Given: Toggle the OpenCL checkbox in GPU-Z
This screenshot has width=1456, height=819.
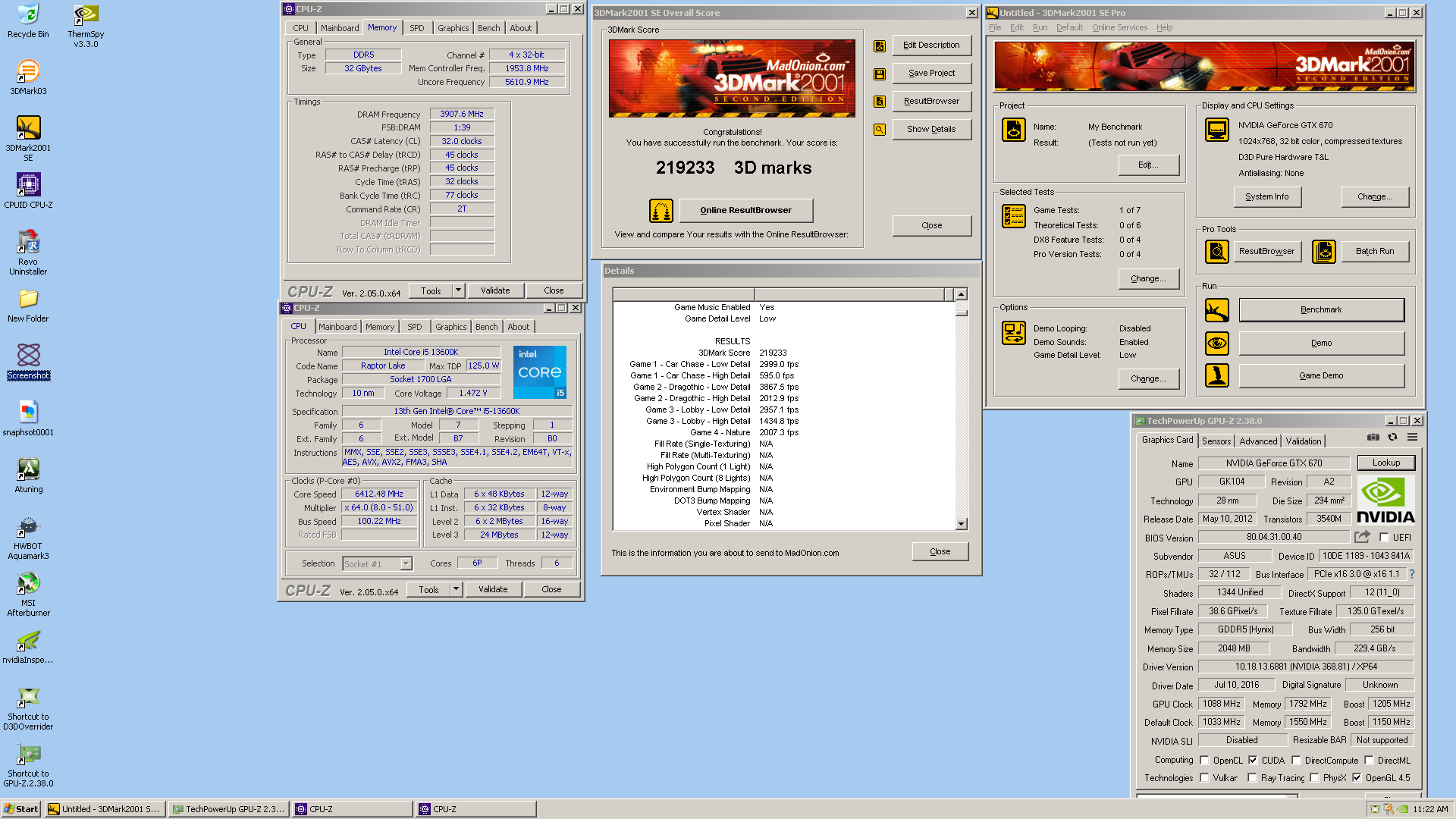Looking at the screenshot, I should (x=1204, y=761).
